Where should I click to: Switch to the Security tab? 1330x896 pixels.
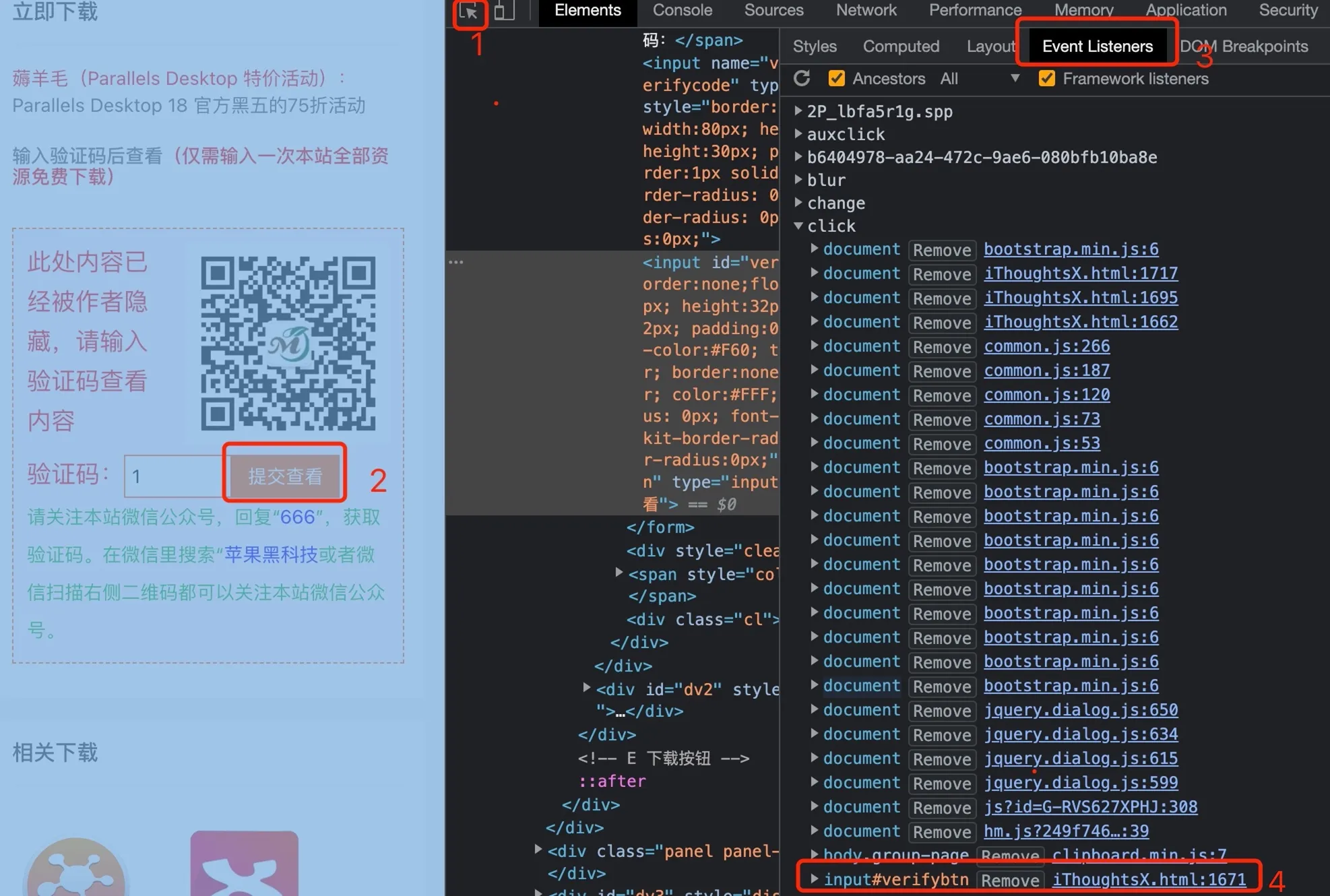click(1288, 10)
